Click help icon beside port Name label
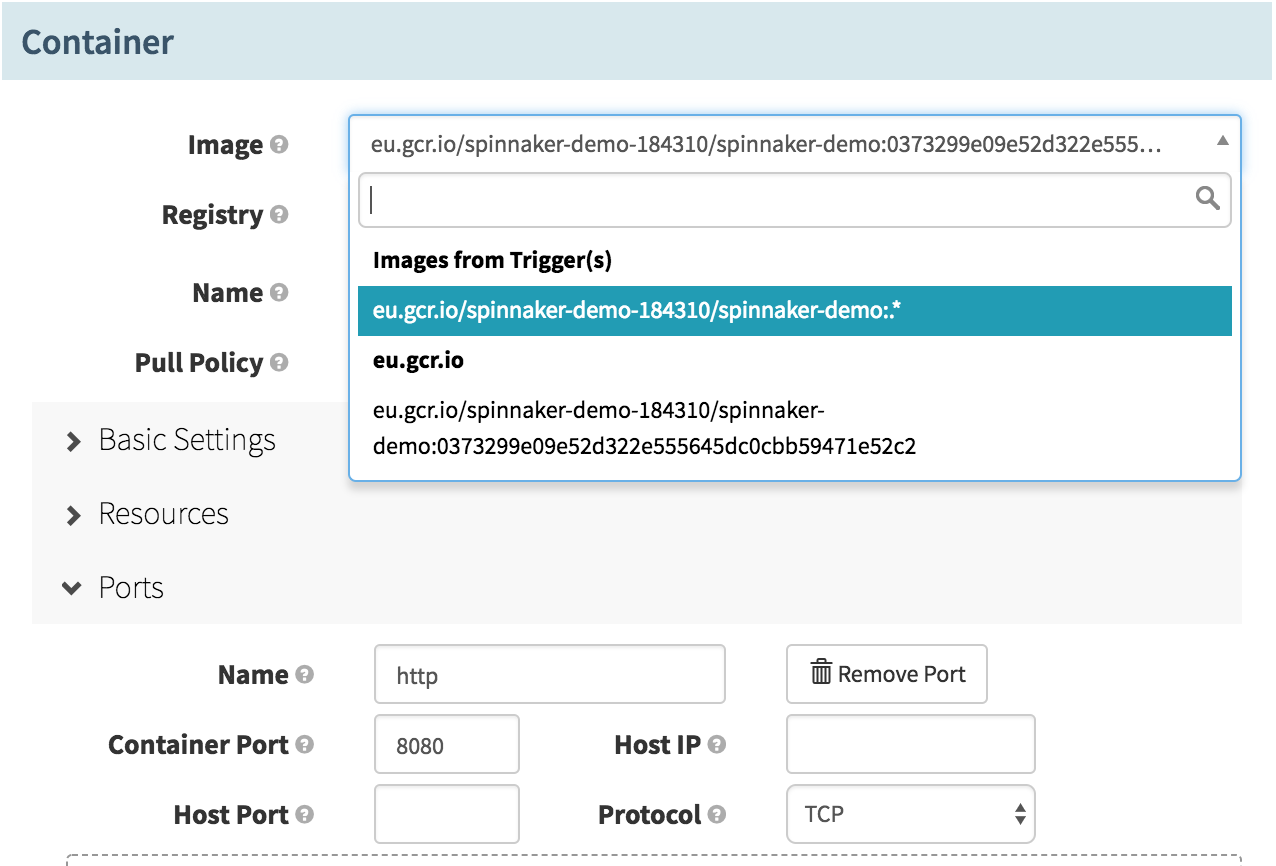This screenshot has height=866, width=1276. pos(305,675)
